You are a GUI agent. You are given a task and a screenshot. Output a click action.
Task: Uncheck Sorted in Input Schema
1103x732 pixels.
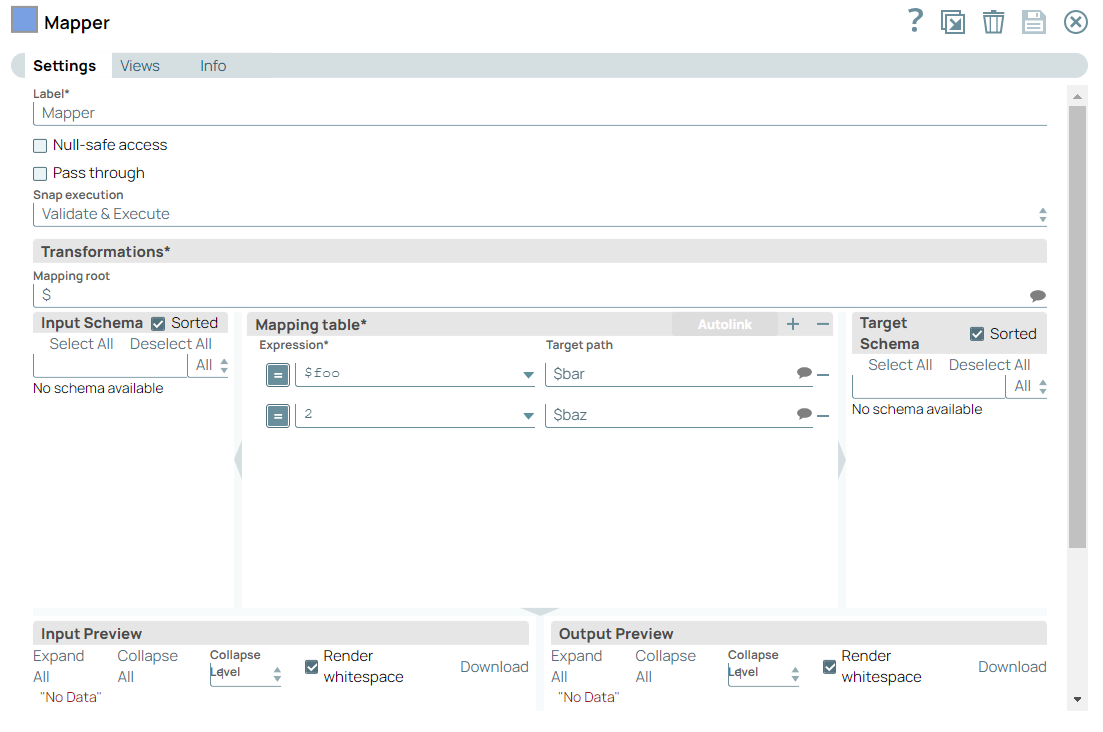[x=158, y=324]
